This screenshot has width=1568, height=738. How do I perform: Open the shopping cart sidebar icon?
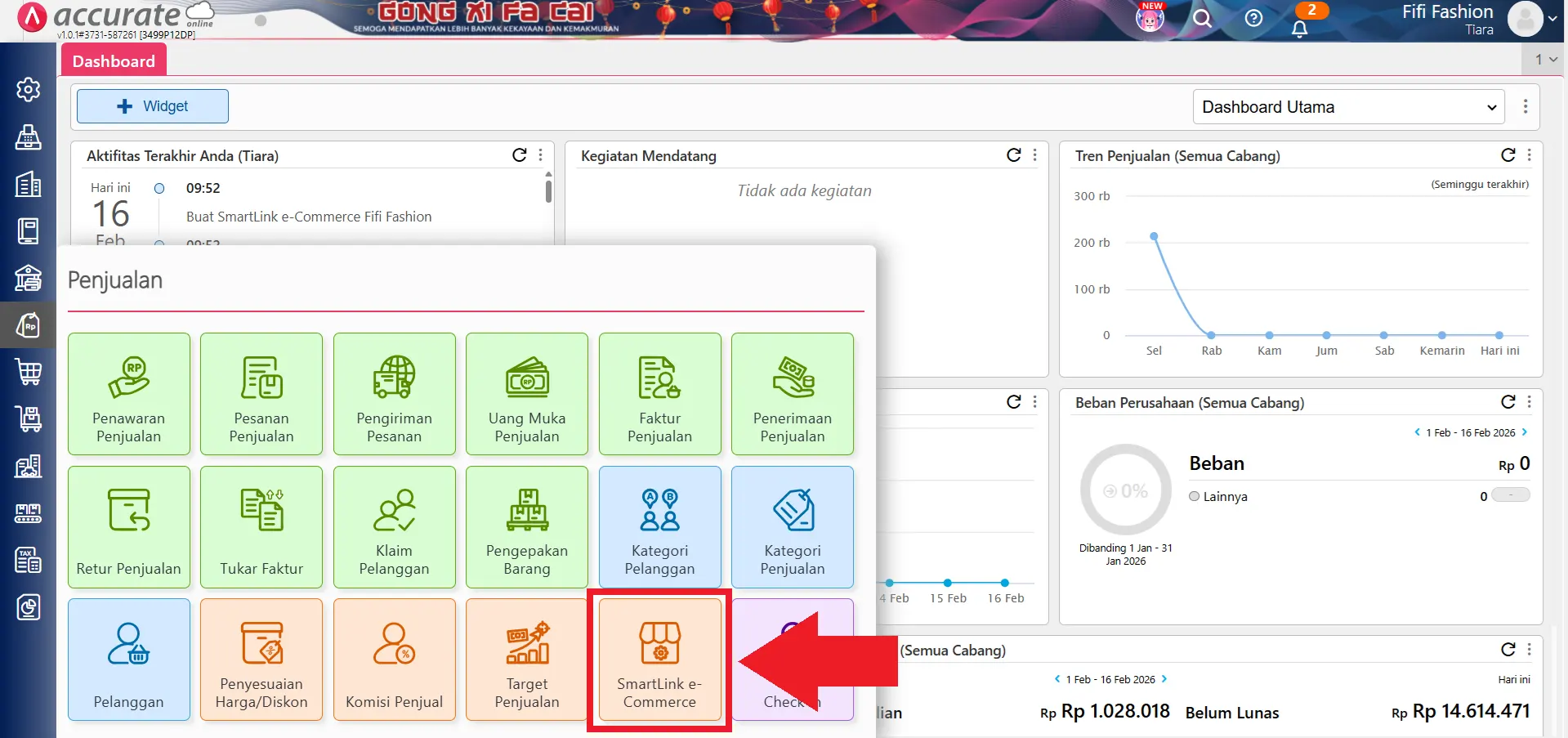point(29,372)
